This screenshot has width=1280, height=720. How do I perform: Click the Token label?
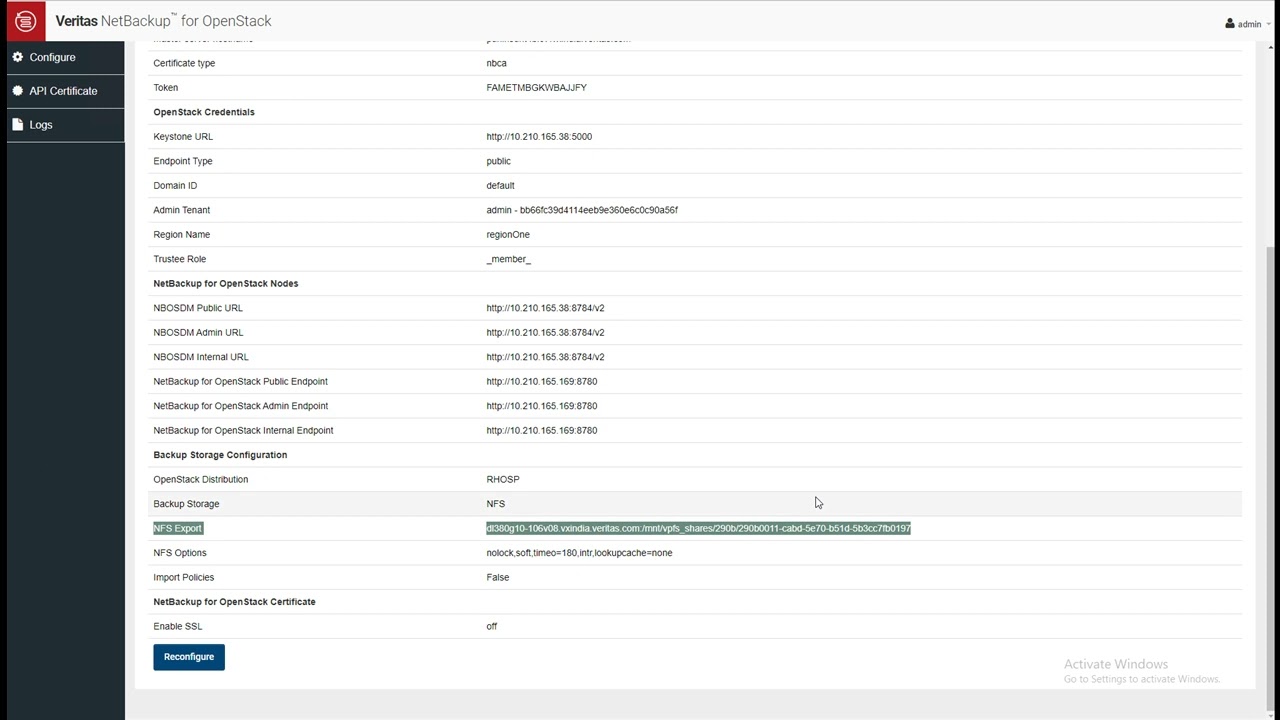pos(165,88)
